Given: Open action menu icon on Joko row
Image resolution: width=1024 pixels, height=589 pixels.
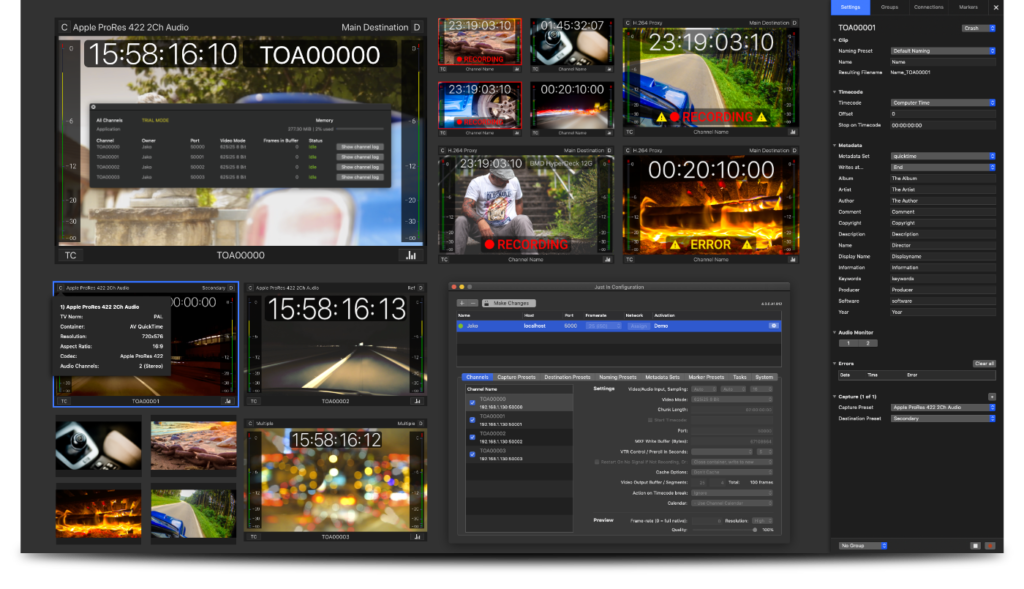Looking at the screenshot, I should pos(774,326).
